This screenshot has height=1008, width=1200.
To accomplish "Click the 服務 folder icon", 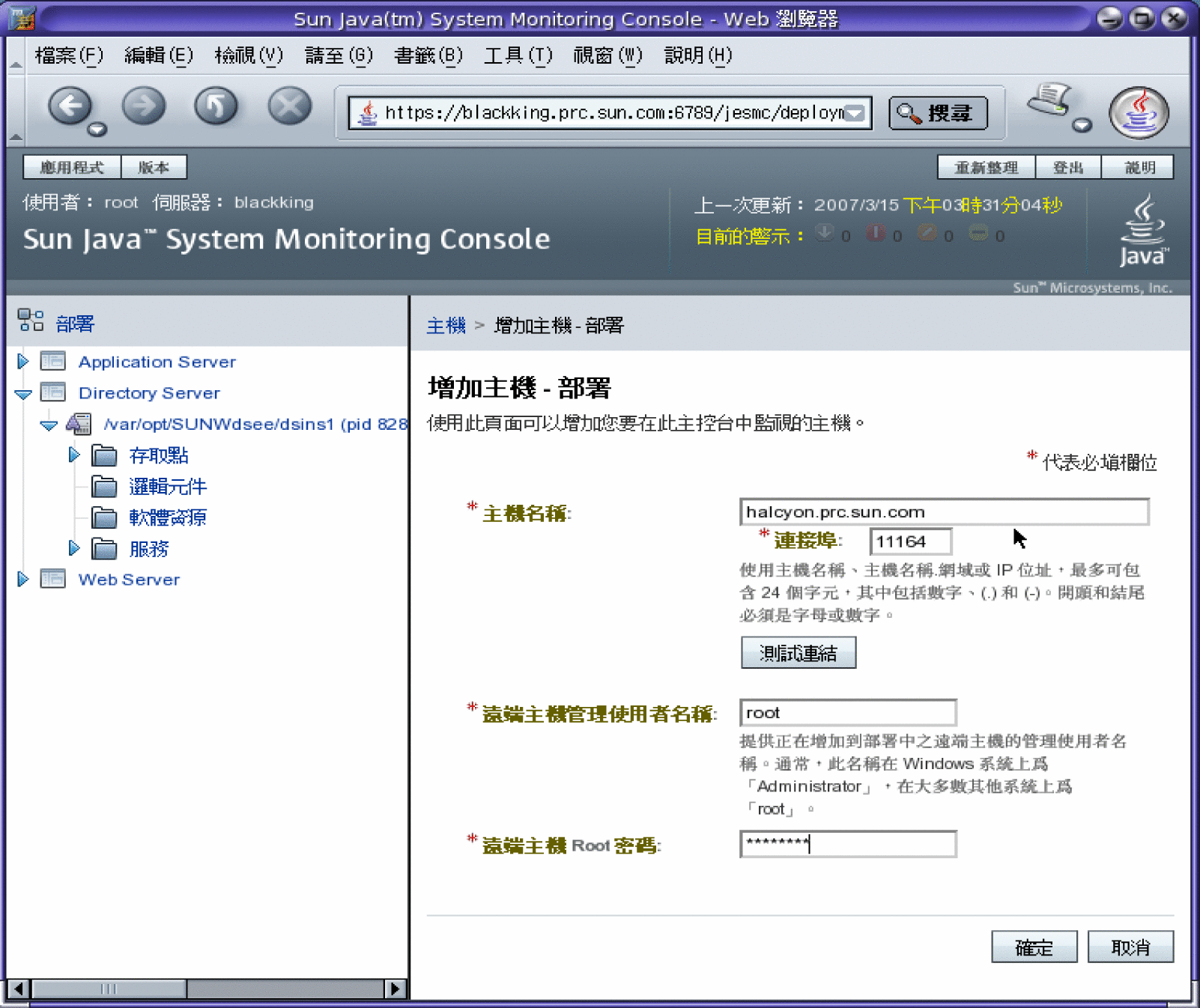I will click(104, 548).
